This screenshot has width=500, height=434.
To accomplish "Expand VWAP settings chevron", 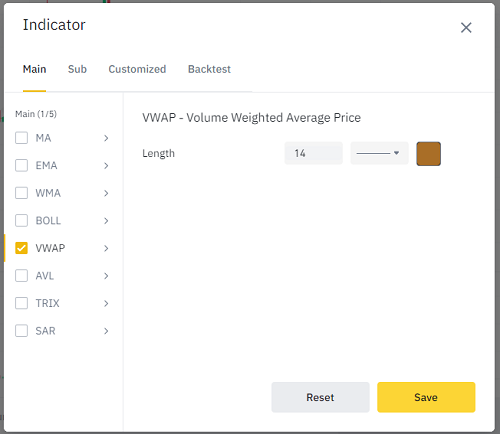I will pos(106,248).
